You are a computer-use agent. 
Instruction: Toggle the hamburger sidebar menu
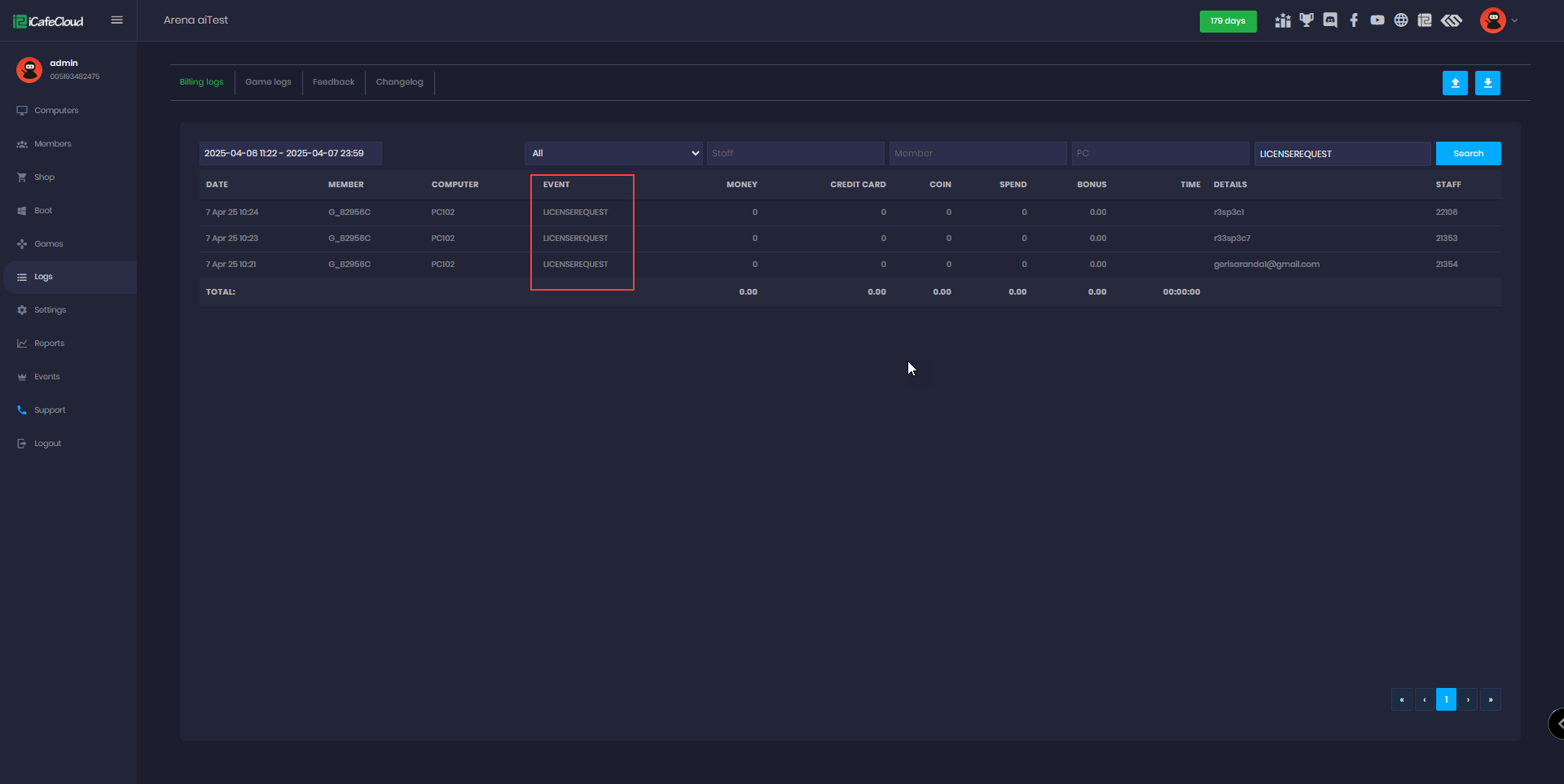point(117,20)
